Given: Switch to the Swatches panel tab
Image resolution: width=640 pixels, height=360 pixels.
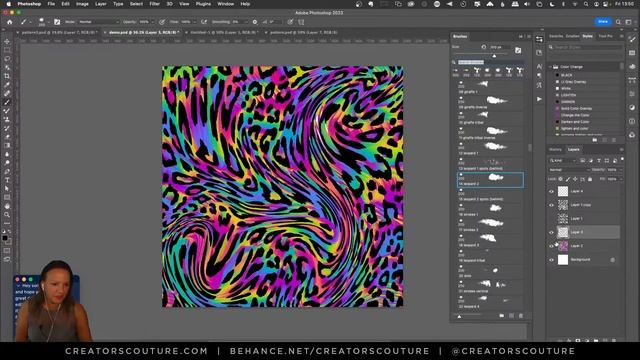Looking at the screenshot, I should click(x=556, y=36).
